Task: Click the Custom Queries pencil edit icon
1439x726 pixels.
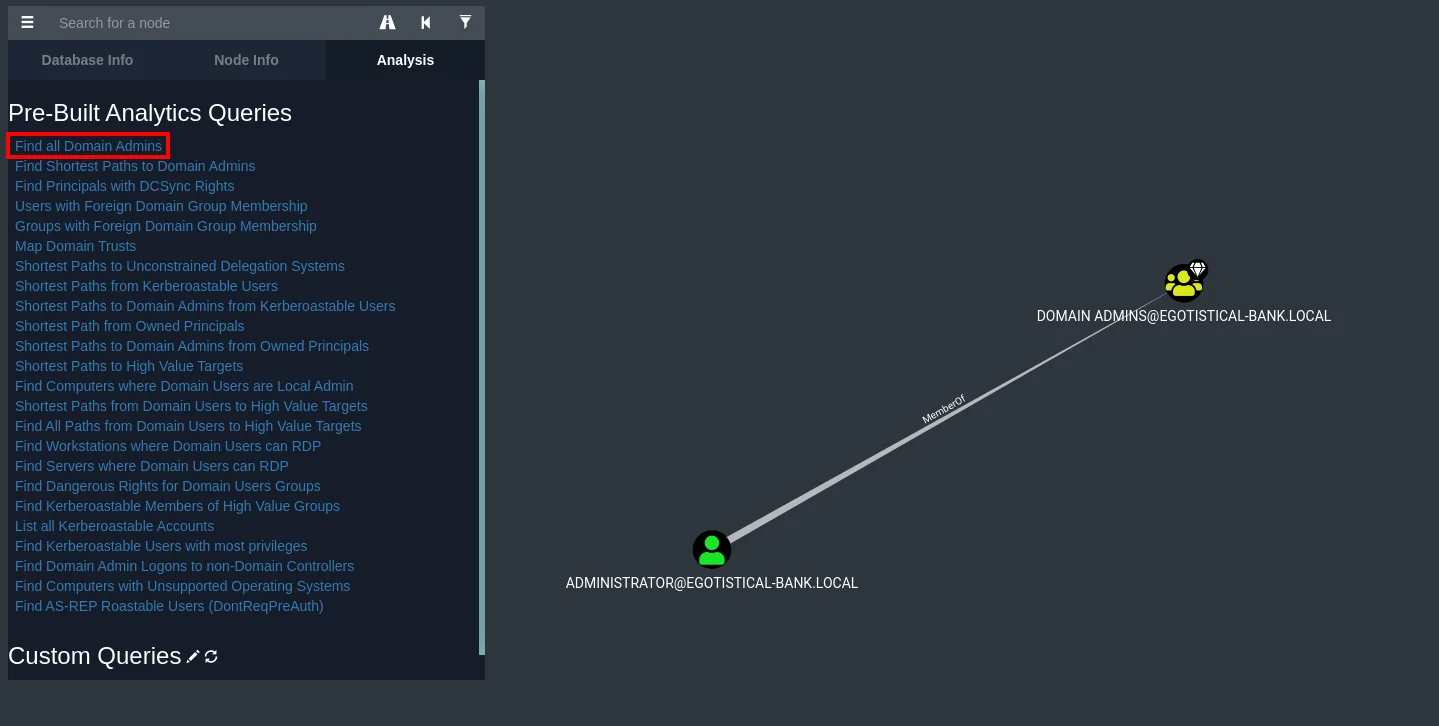Action: coord(193,657)
